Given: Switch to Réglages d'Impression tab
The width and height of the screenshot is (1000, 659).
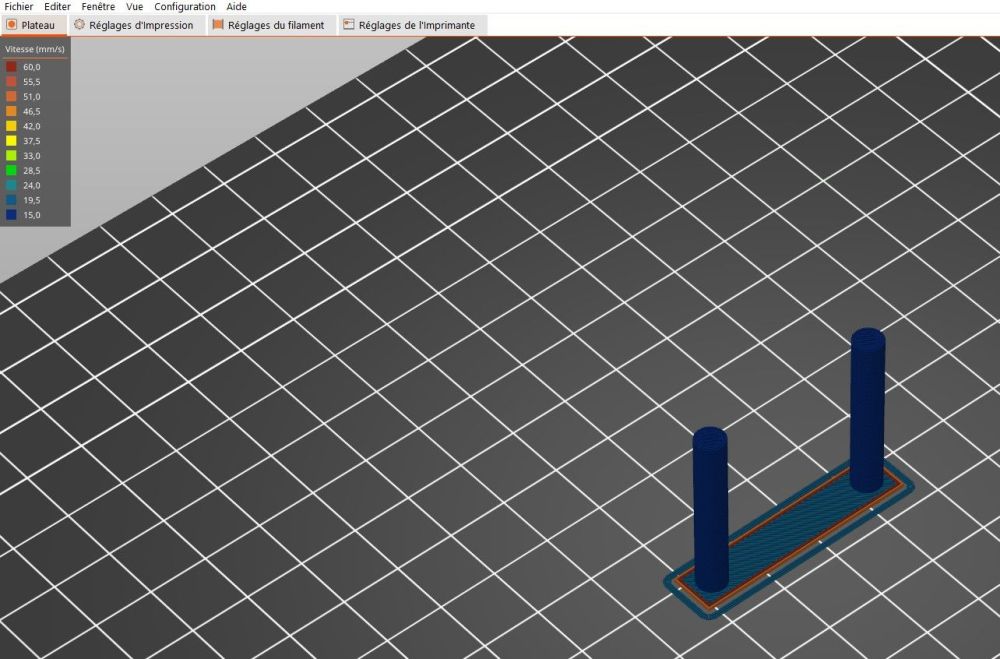Looking at the screenshot, I should coord(135,26).
